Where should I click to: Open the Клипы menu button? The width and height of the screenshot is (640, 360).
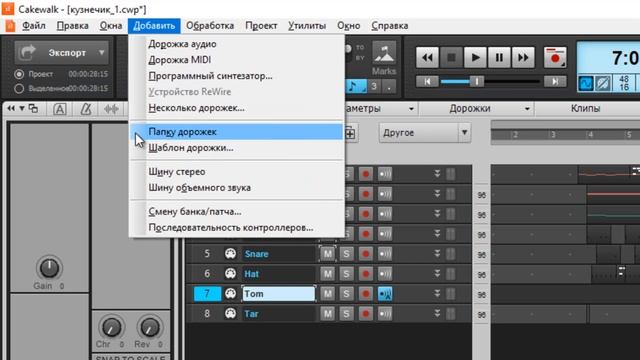click(585, 109)
